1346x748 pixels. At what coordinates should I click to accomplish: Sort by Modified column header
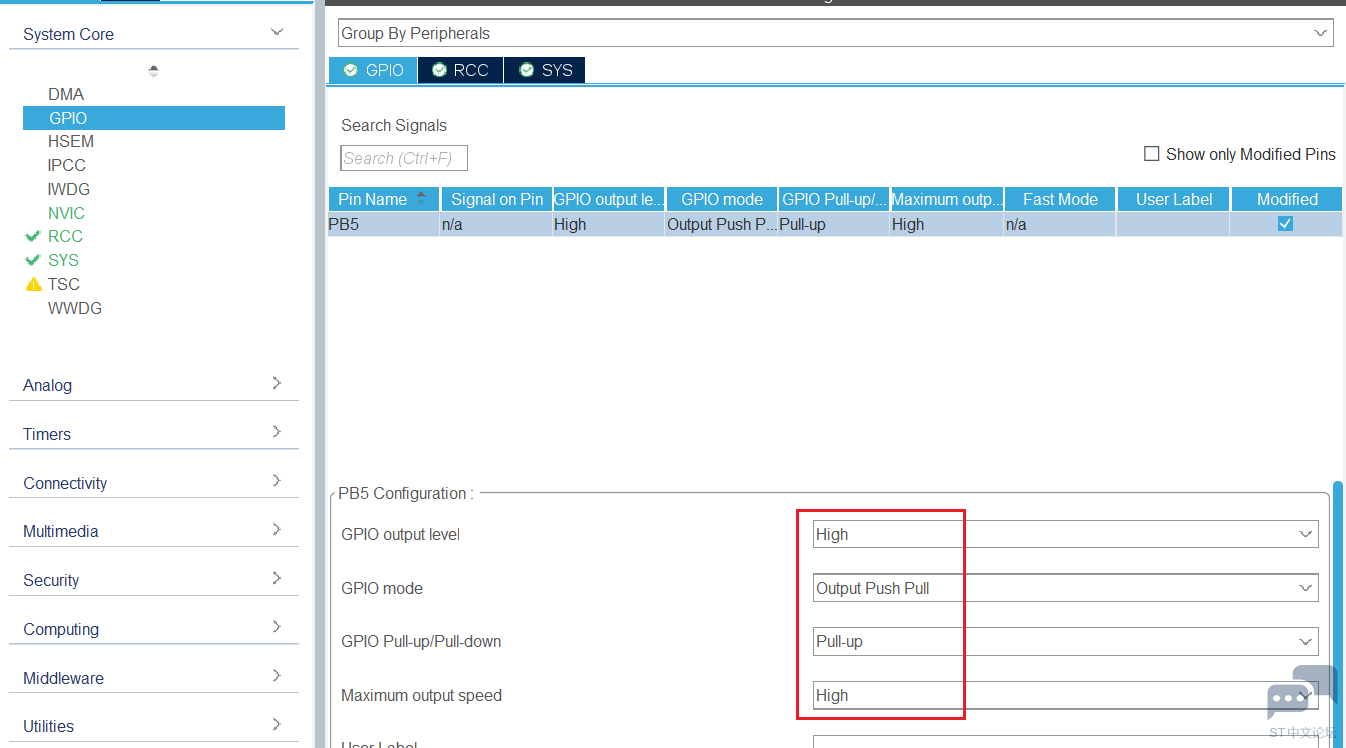pyautogui.click(x=1287, y=199)
